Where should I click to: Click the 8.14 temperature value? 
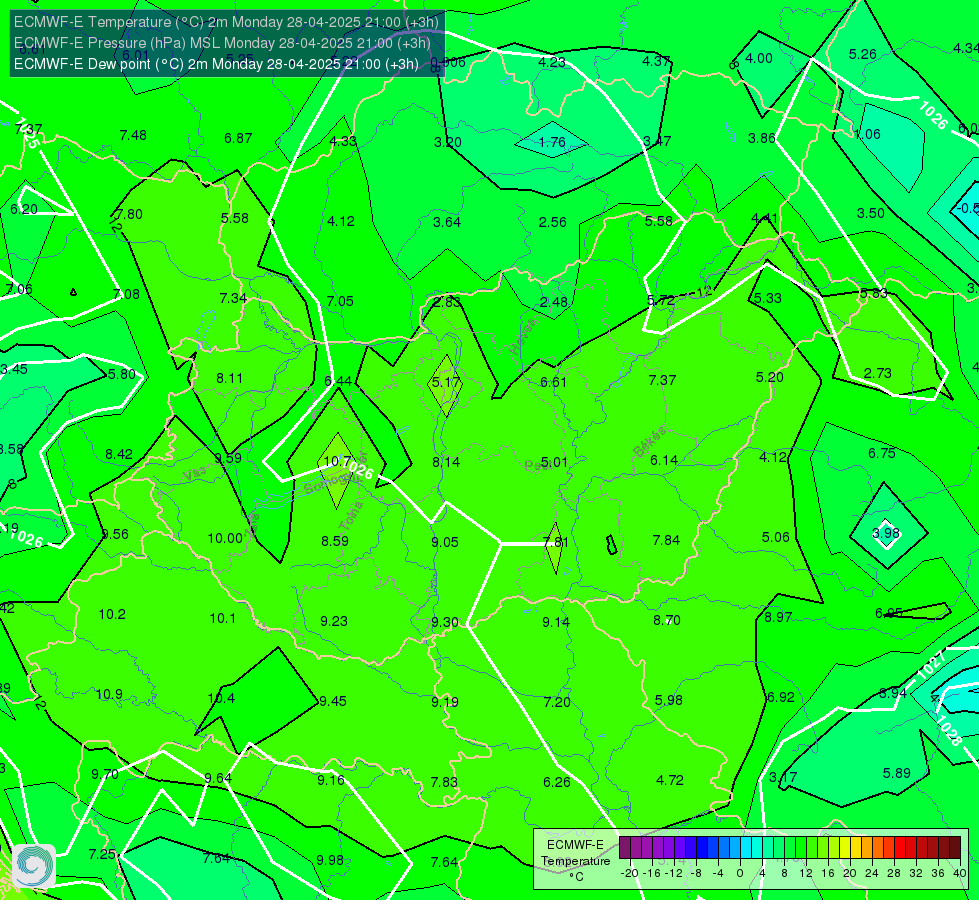pyautogui.click(x=446, y=462)
